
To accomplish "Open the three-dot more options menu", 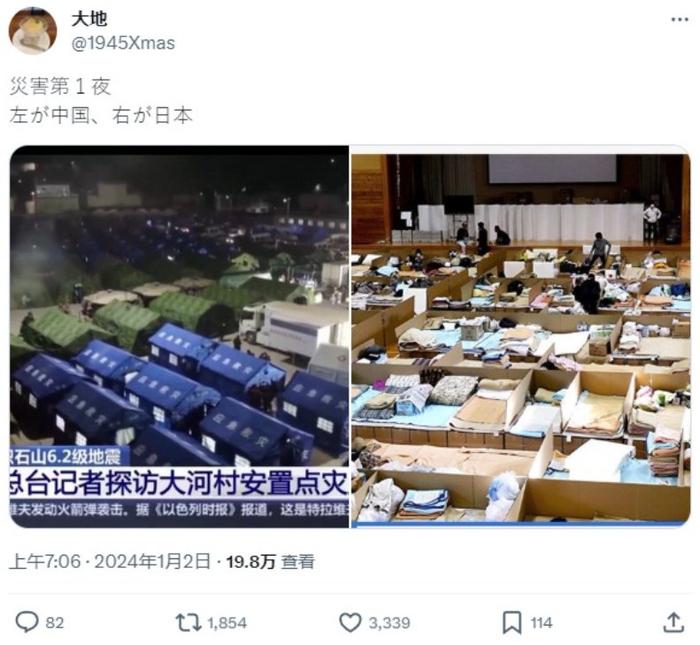I will [679, 20].
